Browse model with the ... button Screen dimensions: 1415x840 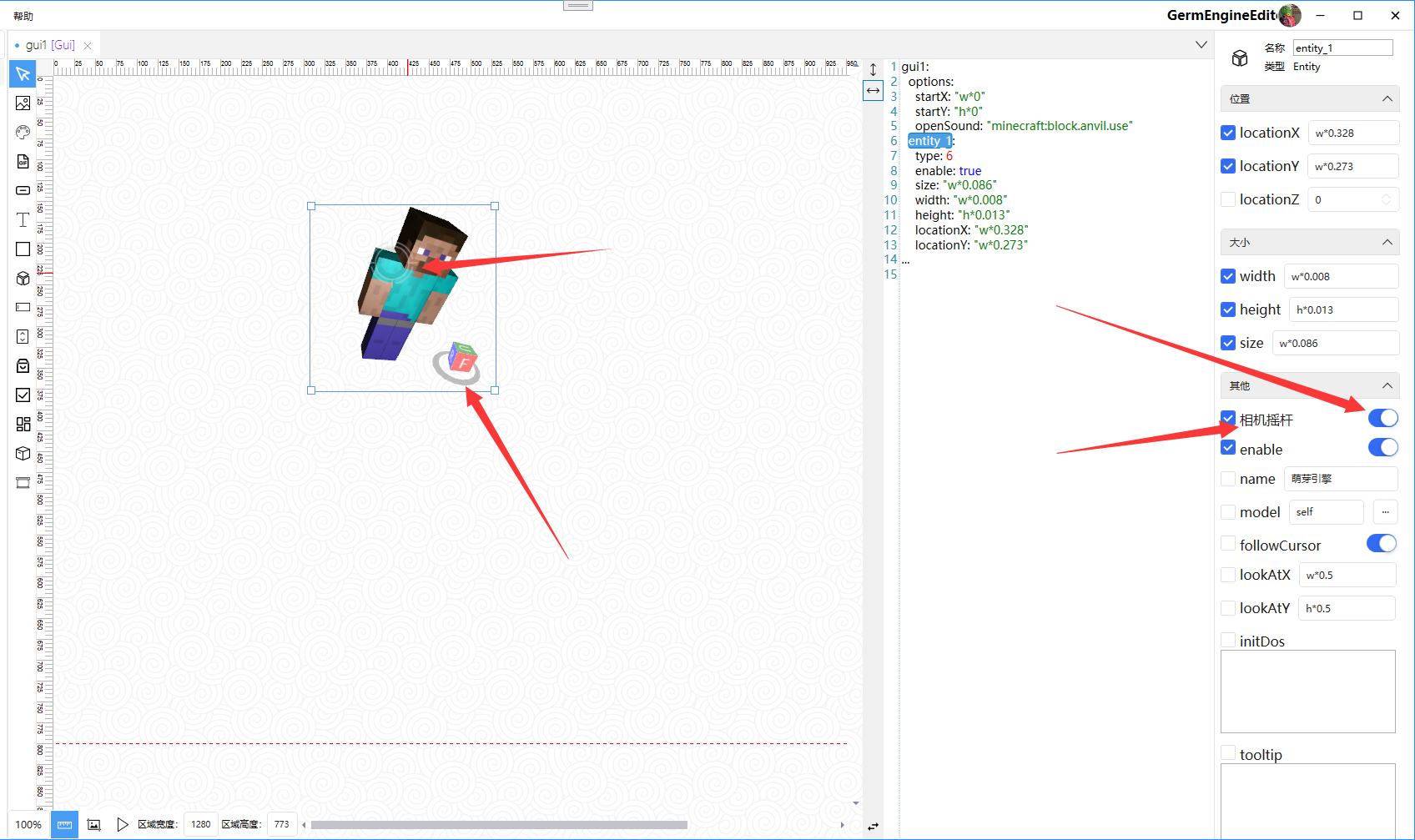coord(1385,512)
